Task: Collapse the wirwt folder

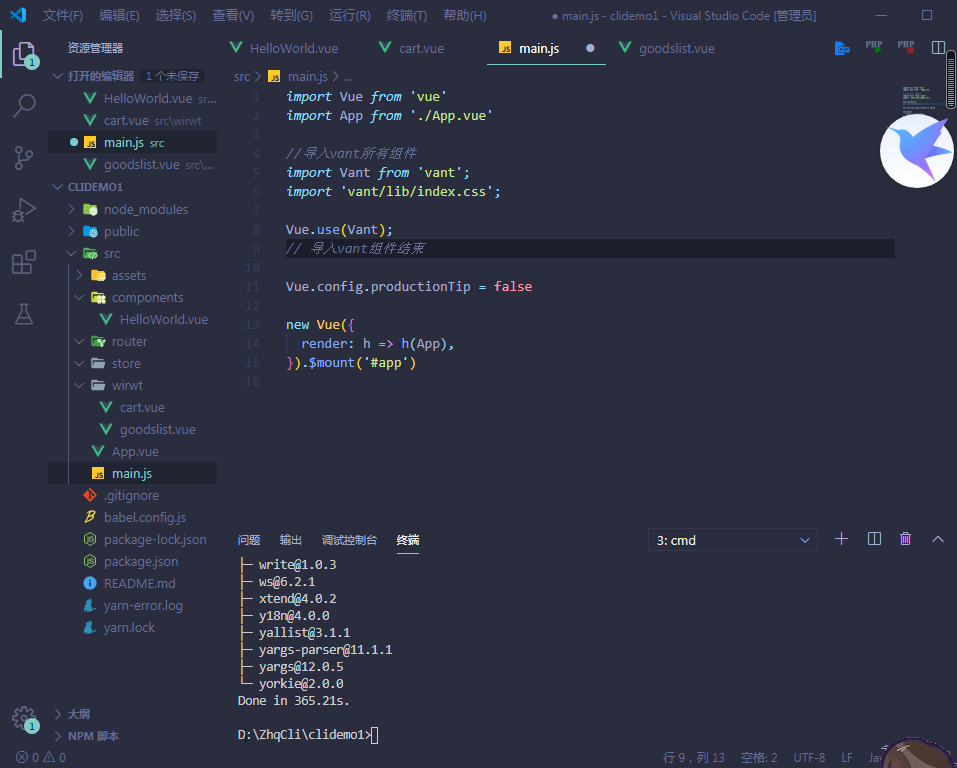Action: click(79, 385)
